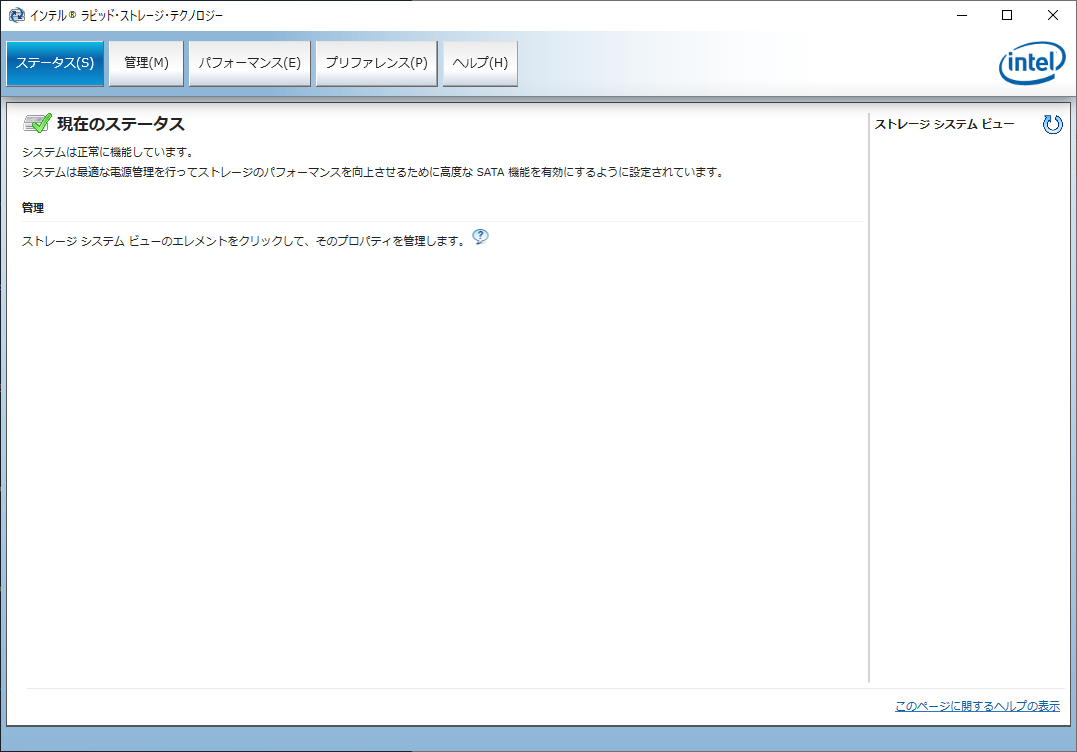The width and height of the screenshot is (1077, 752).
Task: Maximize the Rapid Storage window
Action: 1007,15
